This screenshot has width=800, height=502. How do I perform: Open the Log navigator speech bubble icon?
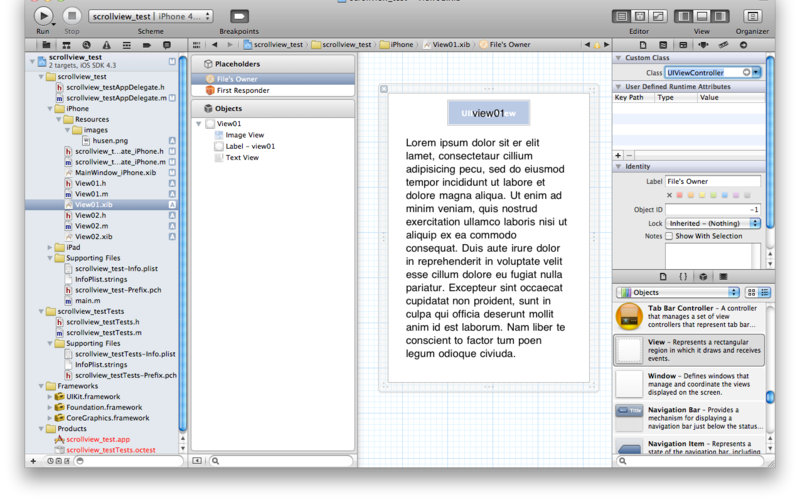pyautogui.click(x=166, y=45)
